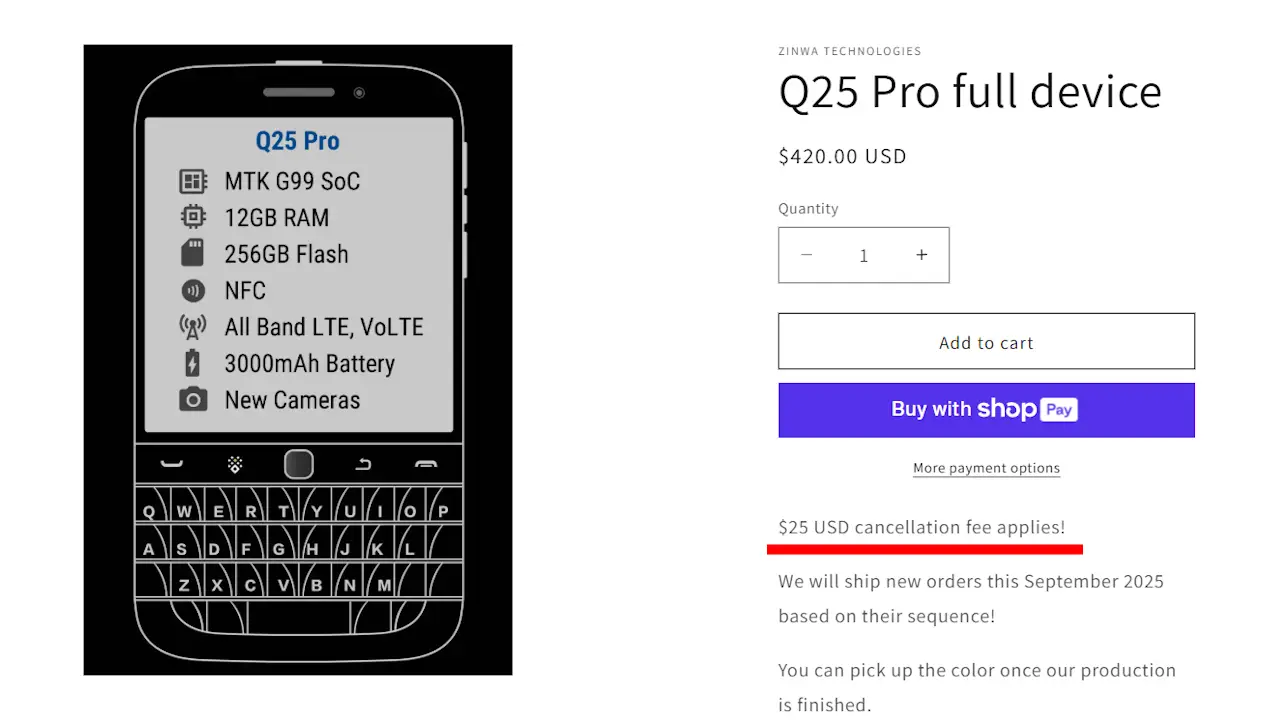This screenshot has width=1280, height=720.
Task: Click the RAM chip icon beside 12GB RAM
Action: tap(193, 217)
